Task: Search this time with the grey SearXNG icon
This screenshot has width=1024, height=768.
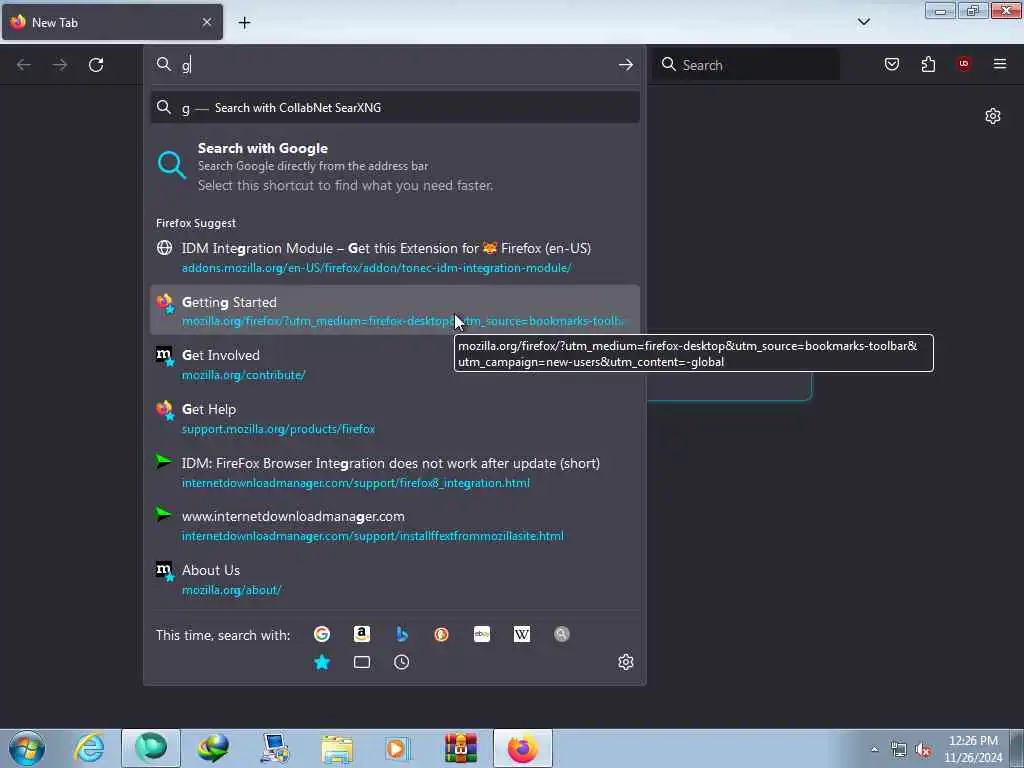Action: pos(562,634)
